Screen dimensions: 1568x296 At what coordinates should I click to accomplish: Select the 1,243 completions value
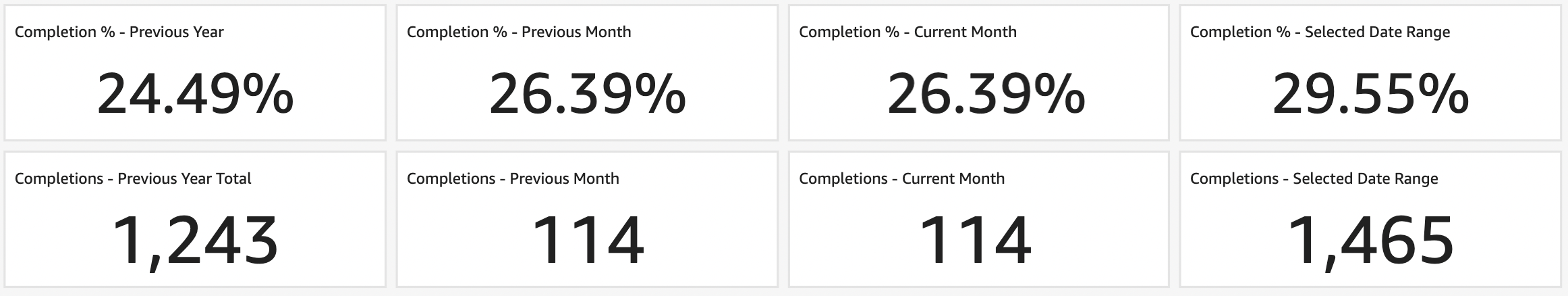pyautogui.click(x=195, y=241)
